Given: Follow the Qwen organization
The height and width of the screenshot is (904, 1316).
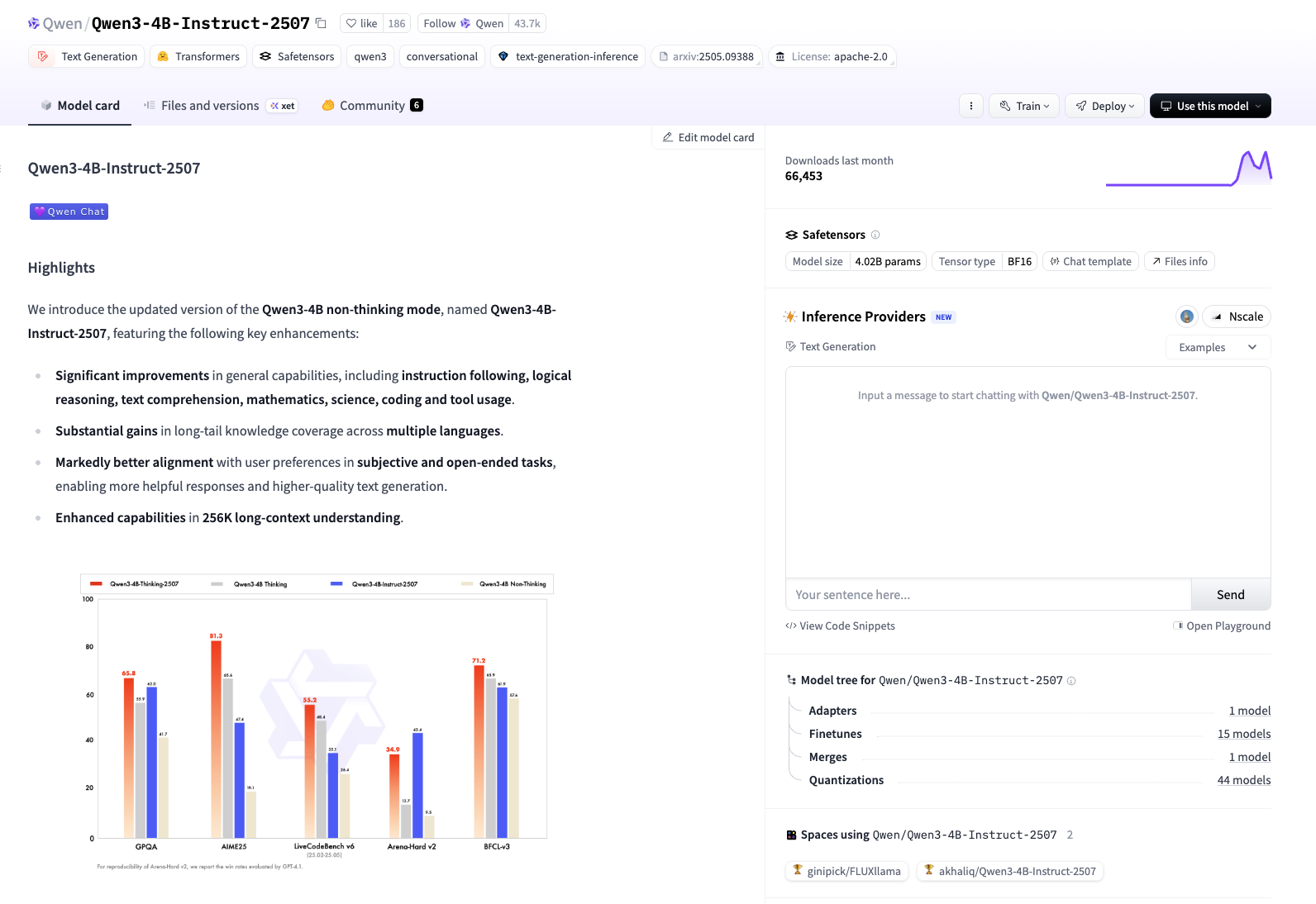Looking at the screenshot, I should pos(462,23).
